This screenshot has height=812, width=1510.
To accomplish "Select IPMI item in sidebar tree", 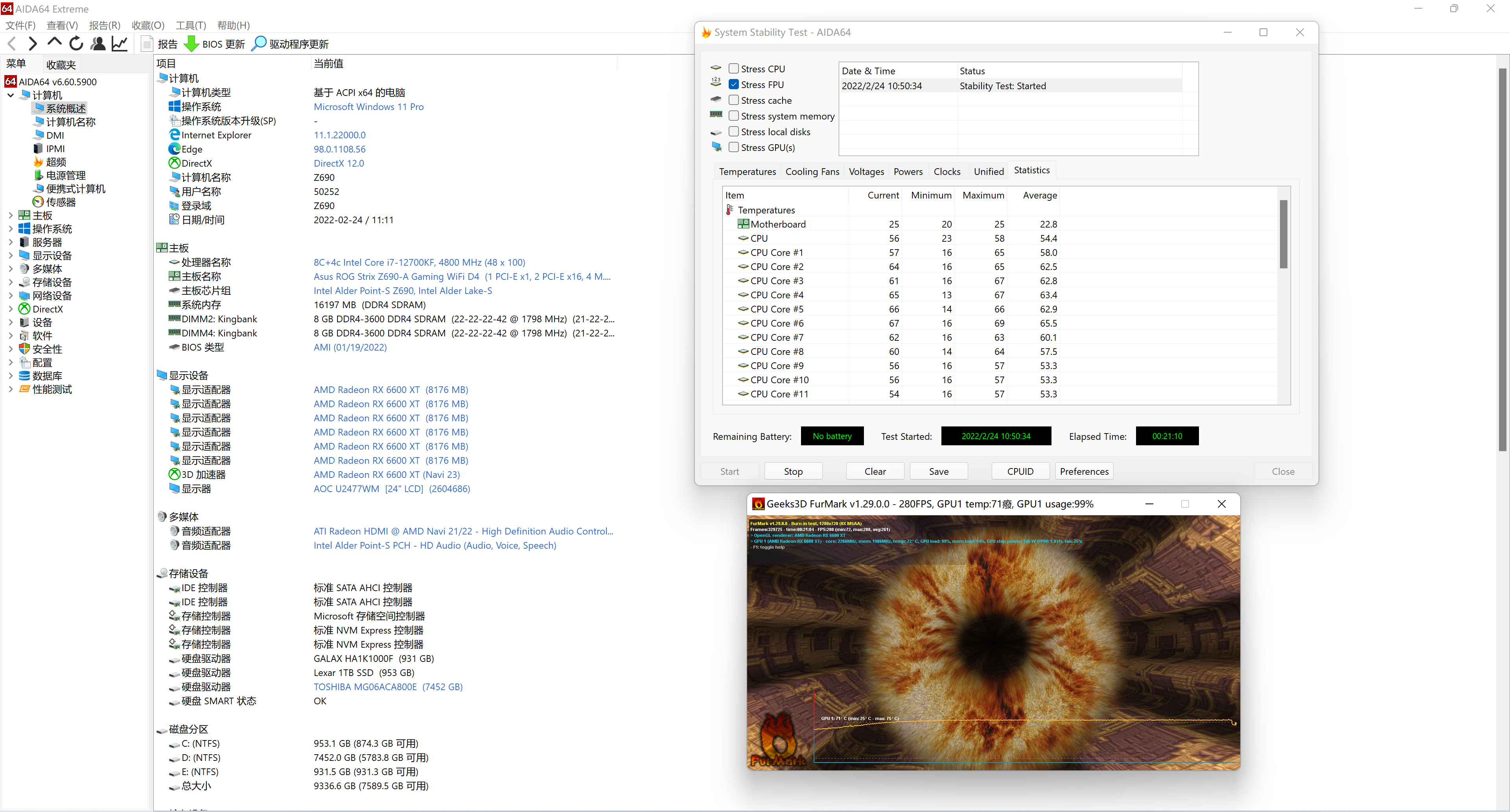I will pos(55,149).
